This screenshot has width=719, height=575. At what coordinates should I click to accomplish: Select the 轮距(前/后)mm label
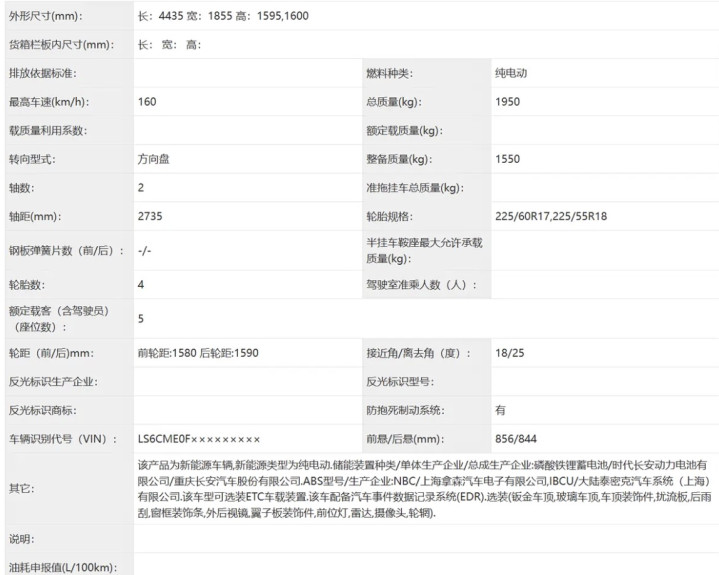[x=51, y=353]
